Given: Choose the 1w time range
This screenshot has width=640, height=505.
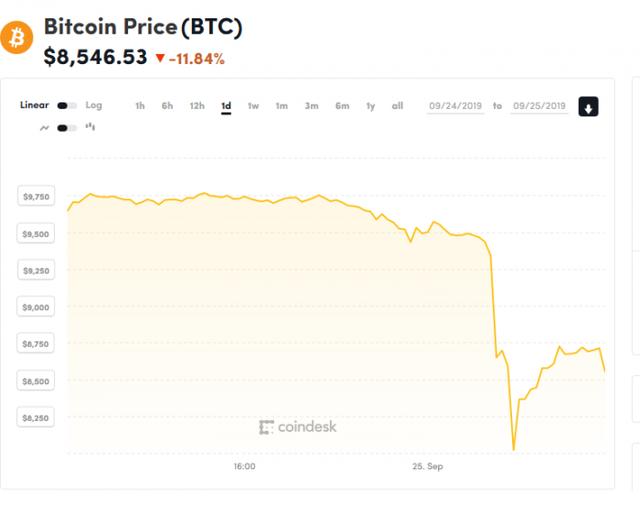Looking at the screenshot, I should pyautogui.click(x=253, y=105).
